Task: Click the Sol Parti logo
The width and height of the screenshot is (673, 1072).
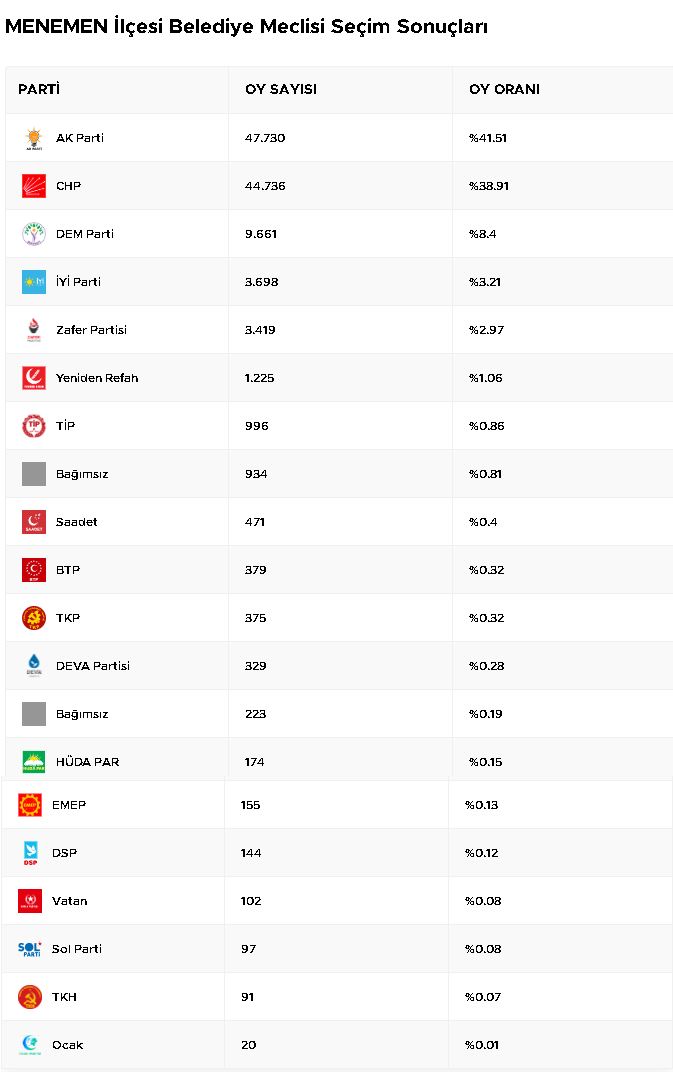Action: click(30, 949)
